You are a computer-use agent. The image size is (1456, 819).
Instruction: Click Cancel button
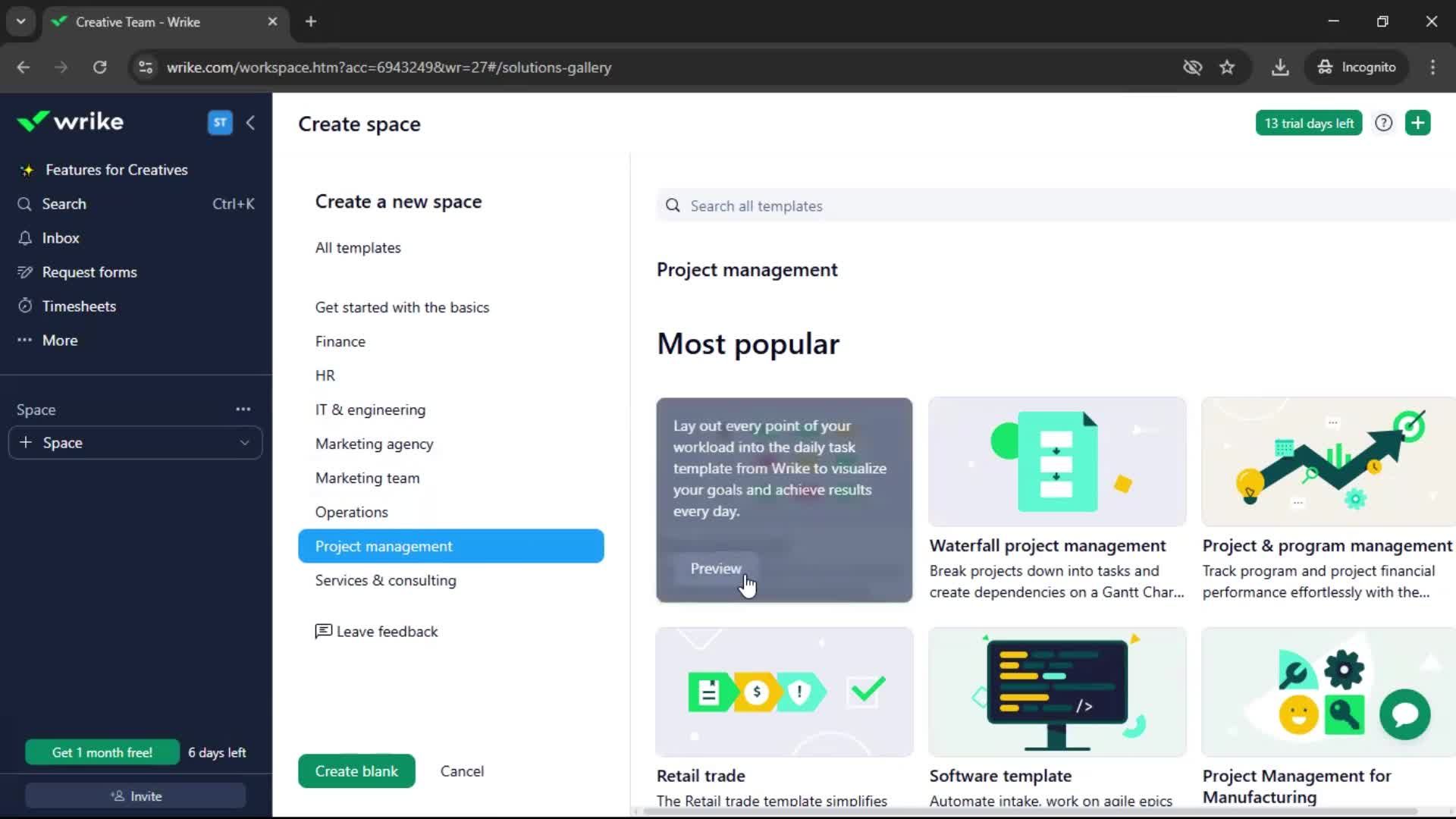[x=462, y=771]
